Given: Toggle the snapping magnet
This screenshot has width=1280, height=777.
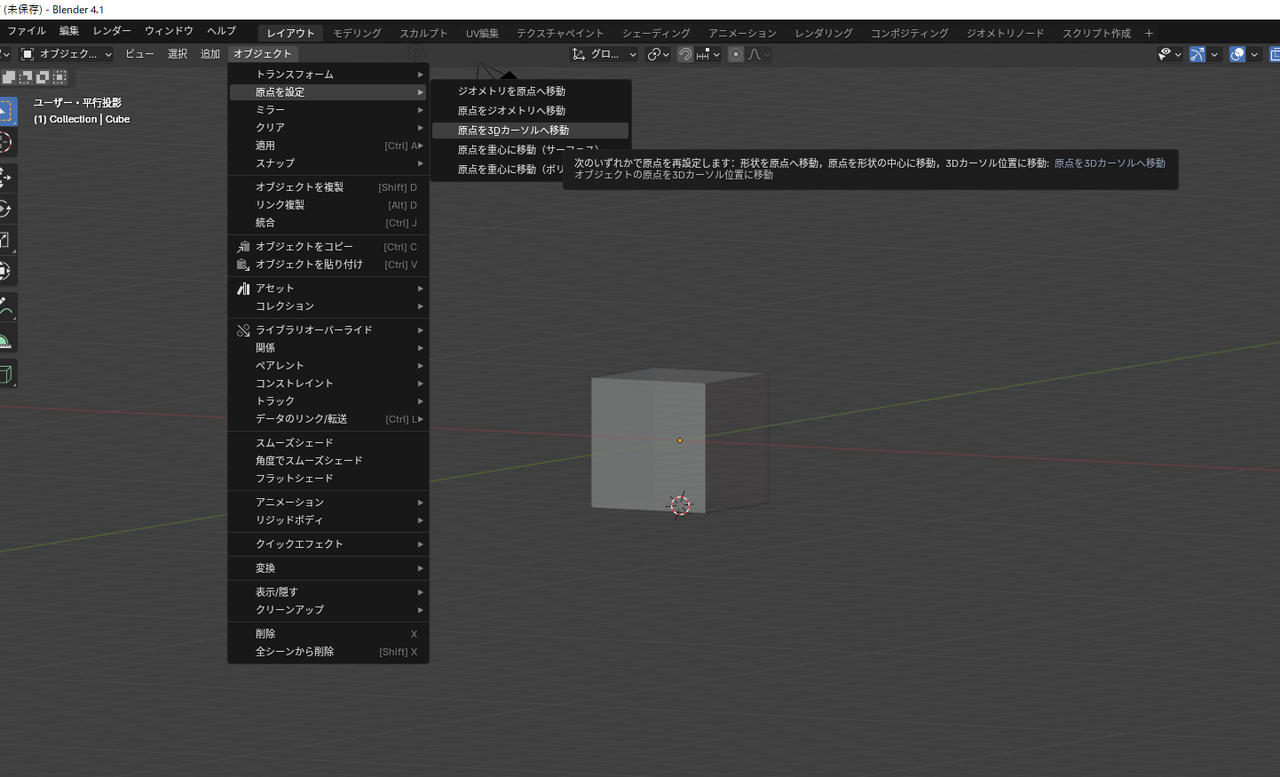Looking at the screenshot, I should (685, 54).
